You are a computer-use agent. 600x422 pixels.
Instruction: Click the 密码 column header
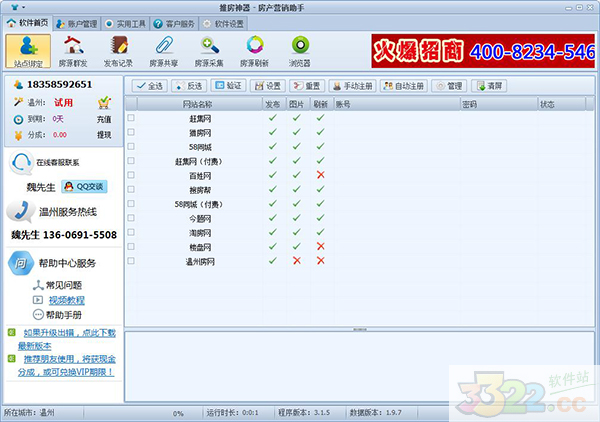click(x=499, y=104)
